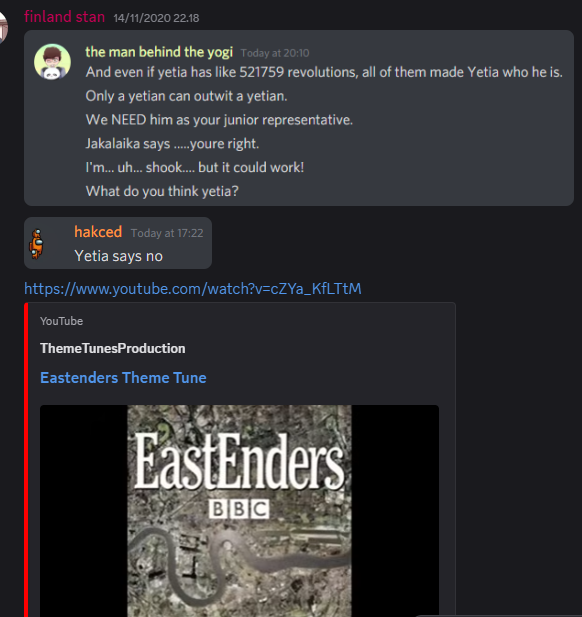Click the 'What do you think yetia?' line
Image resolution: width=582 pixels, height=617 pixels.
(162, 191)
